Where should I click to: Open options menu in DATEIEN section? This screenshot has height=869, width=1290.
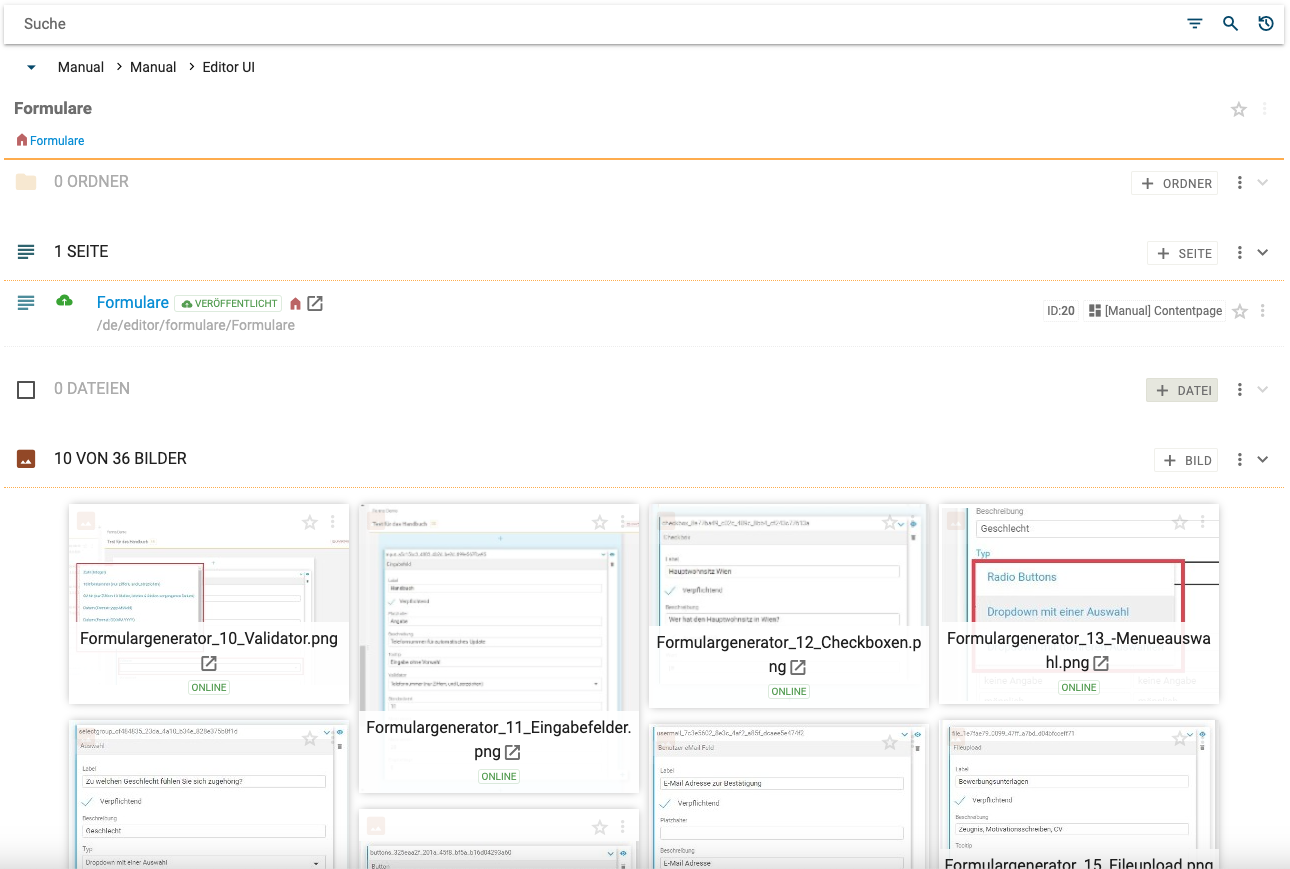coord(1240,390)
